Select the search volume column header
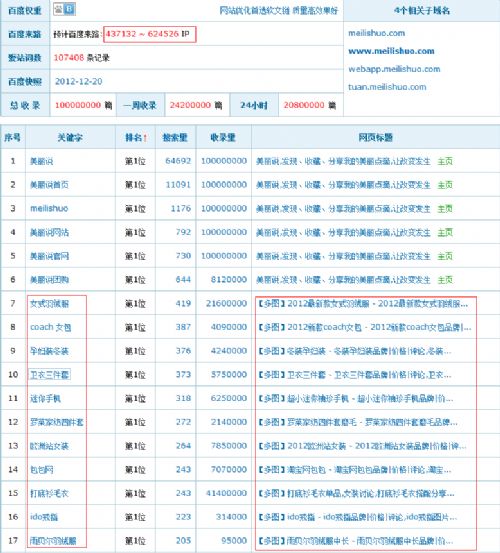The width and height of the screenshot is (500, 553). (x=175, y=138)
